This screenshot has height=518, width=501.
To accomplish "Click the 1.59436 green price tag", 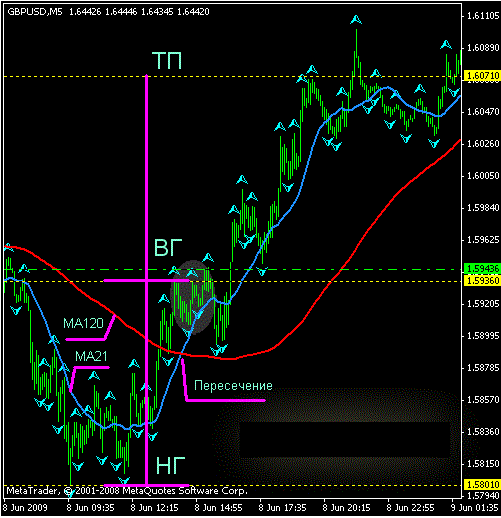I will click(x=482, y=268).
